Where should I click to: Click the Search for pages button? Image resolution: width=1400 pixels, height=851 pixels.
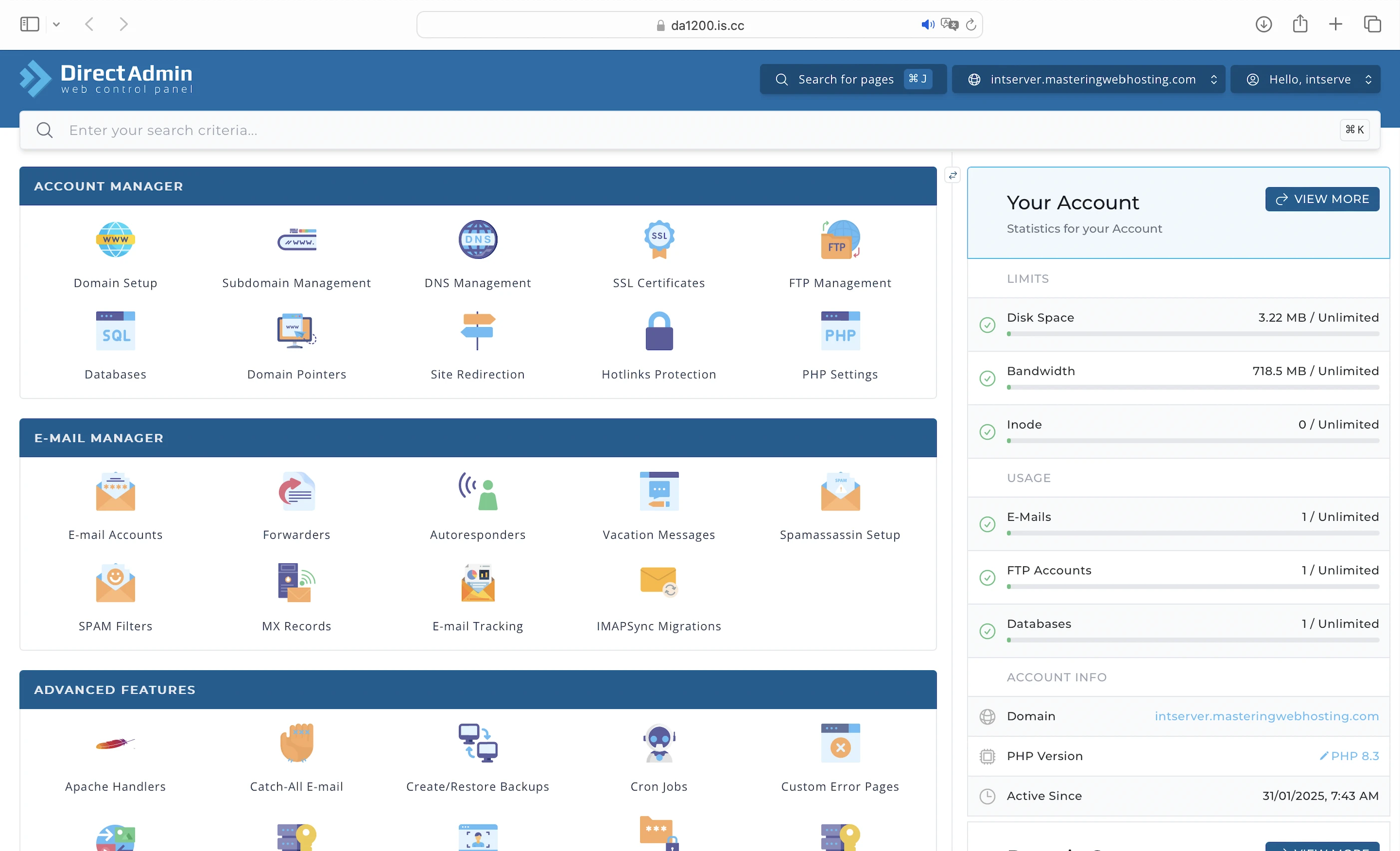click(x=852, y=79)
